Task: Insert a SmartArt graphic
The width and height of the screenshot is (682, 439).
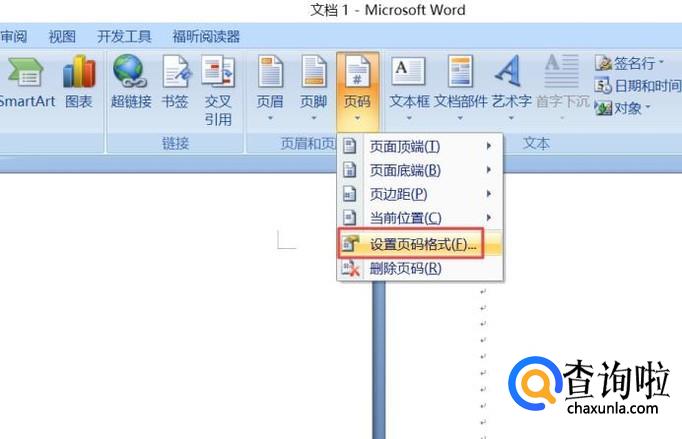Action: click(x=26, y=82)
